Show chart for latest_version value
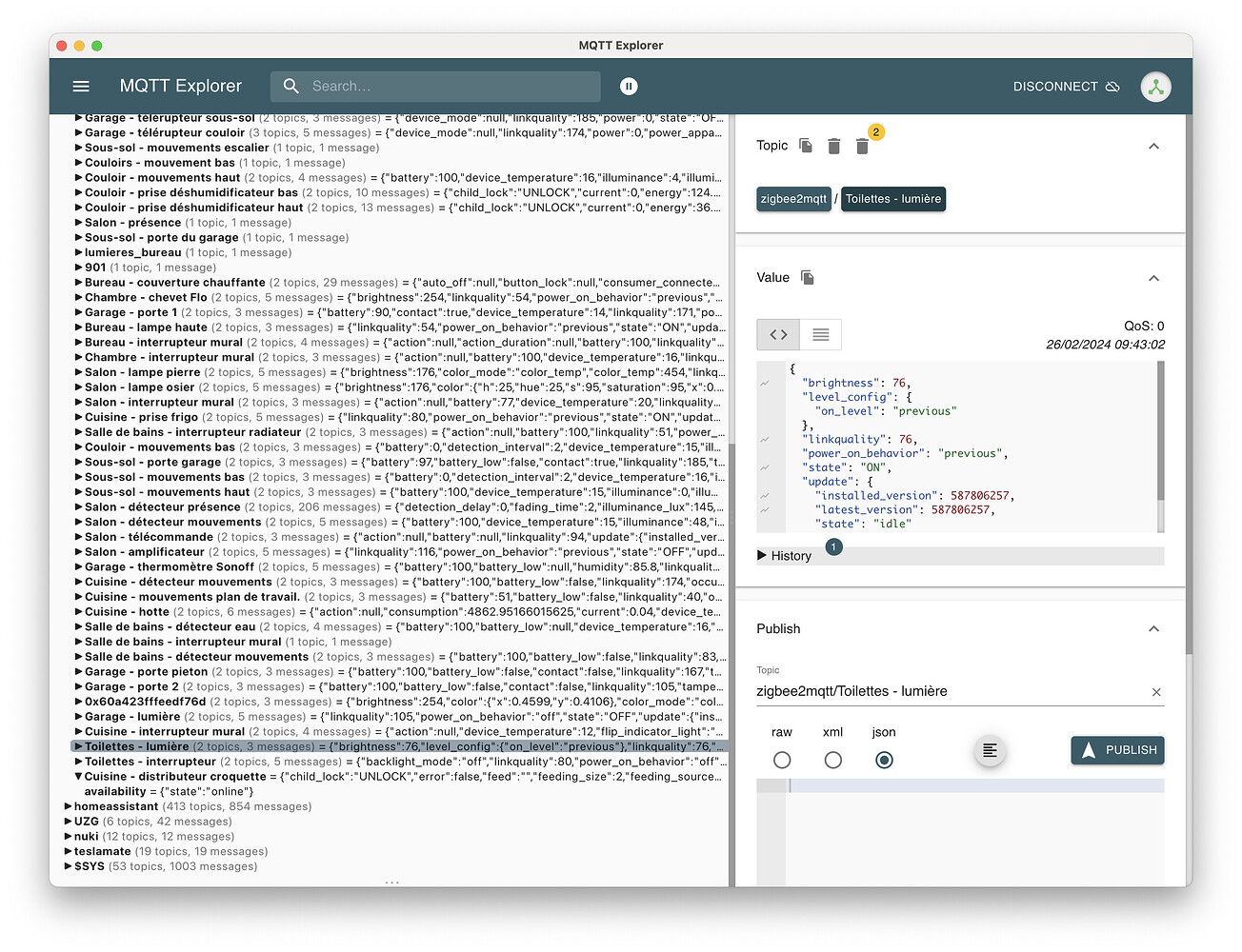Screen dimensions: 1242x952 click(x=765, y=510)
